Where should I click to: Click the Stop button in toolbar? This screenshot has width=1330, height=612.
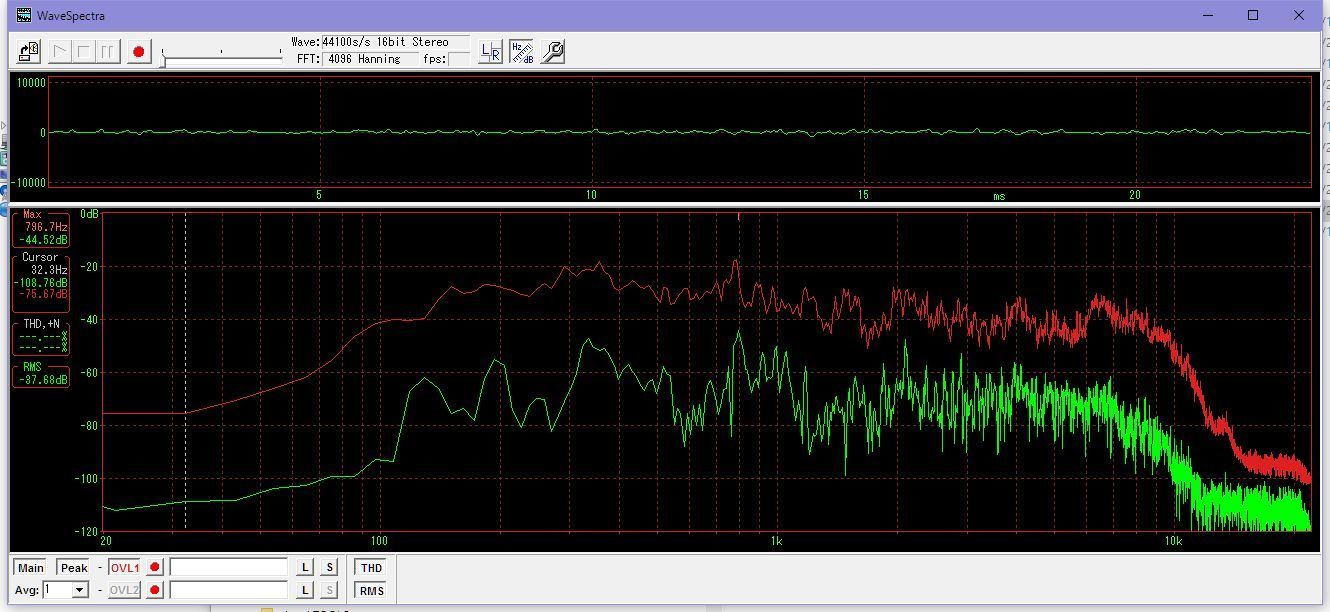[84, 51]
